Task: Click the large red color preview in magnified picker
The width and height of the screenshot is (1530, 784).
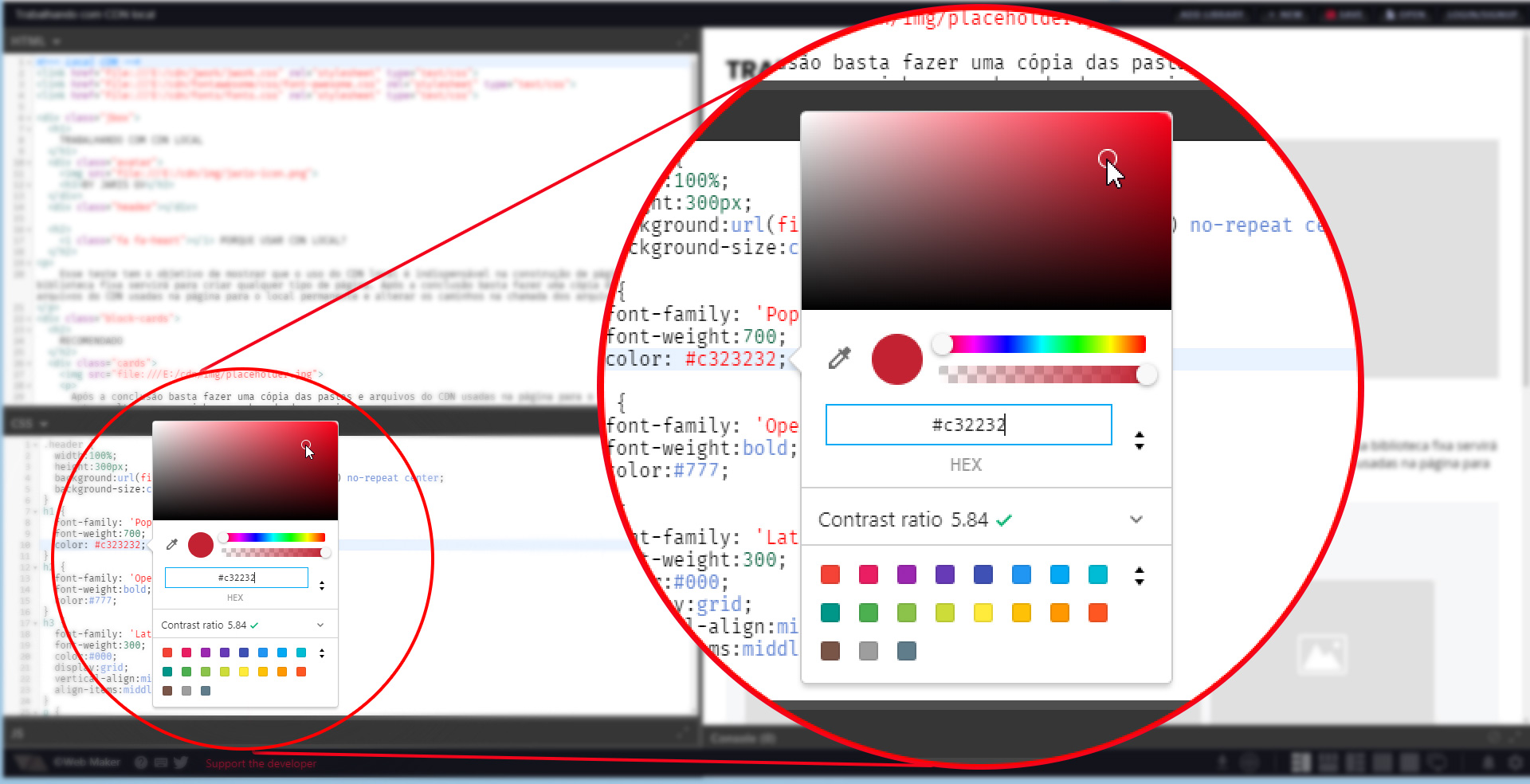Action: (x=897, y=359)
